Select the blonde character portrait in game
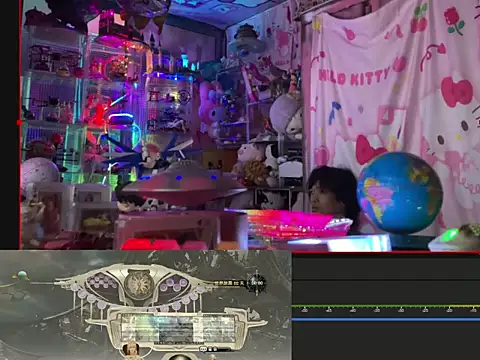 131,350
